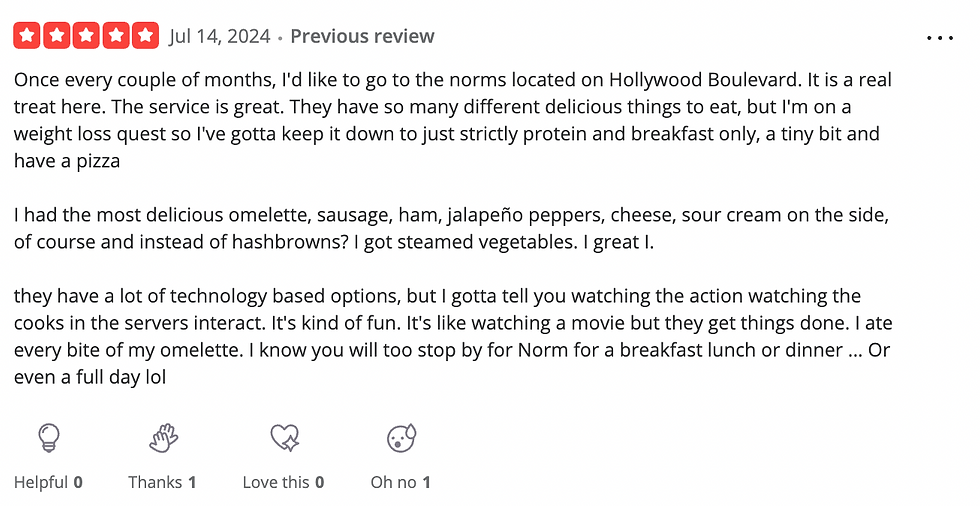Click the "Previous review" label
This screenshot has height=506, width=980.
(362, 36)
